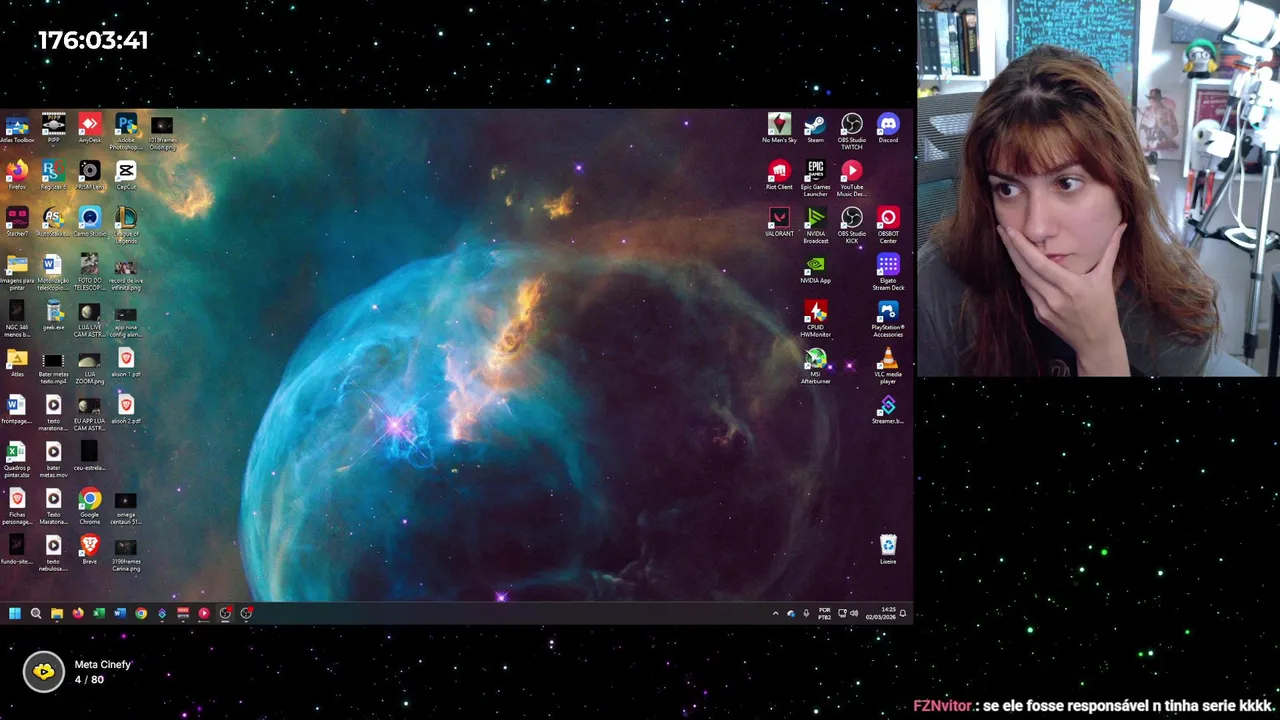The image size is (1280, 720).
Task: Open the Atlas folder on desktop
Action: tap(17, 363)
